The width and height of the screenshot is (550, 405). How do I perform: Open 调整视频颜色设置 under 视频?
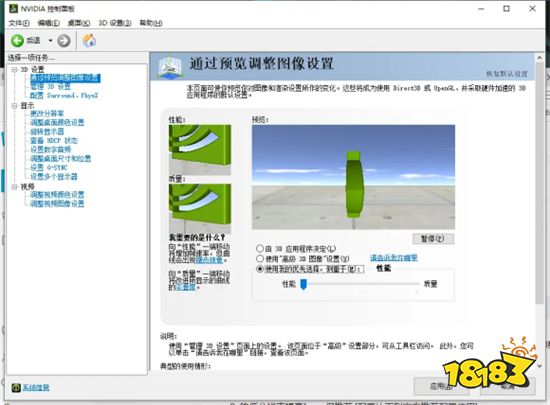pos(57,195)
